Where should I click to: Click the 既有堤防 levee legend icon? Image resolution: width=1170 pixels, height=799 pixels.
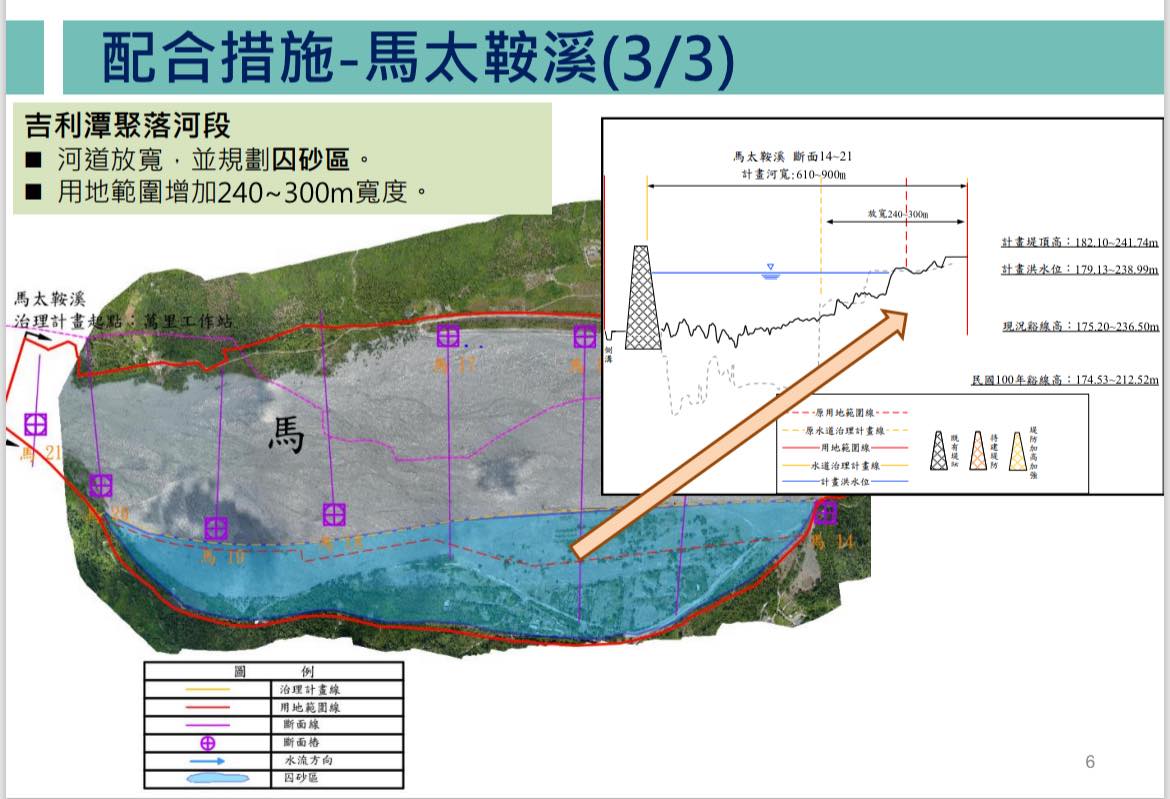[940, 450]
